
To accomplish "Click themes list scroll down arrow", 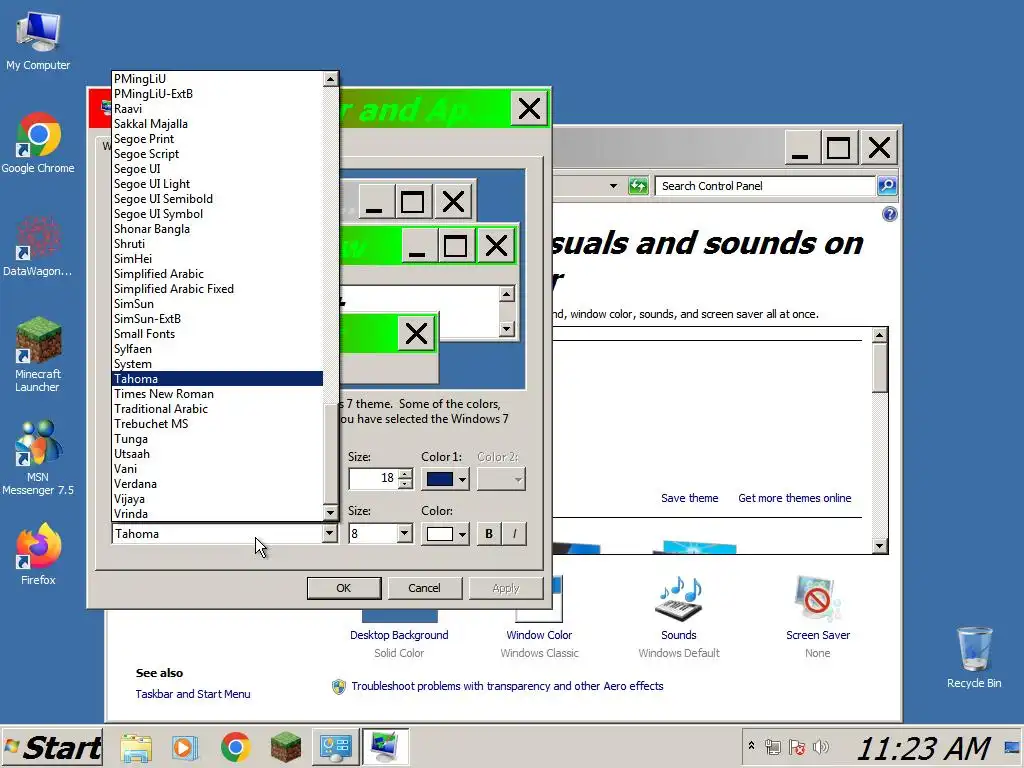I will point(880,545).
